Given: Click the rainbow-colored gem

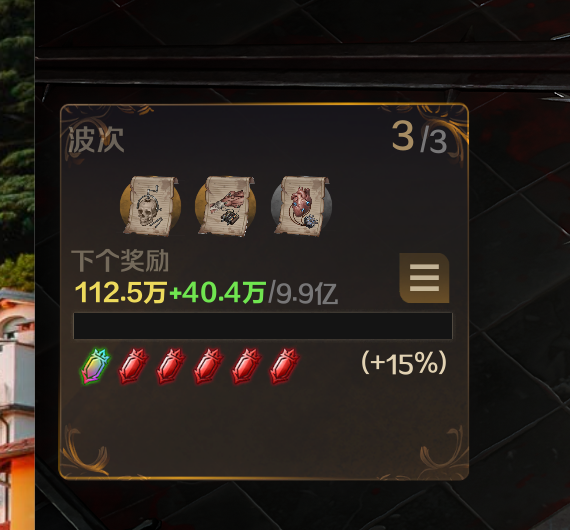Looking at the screenshot, I should click(x=95, y=366).
